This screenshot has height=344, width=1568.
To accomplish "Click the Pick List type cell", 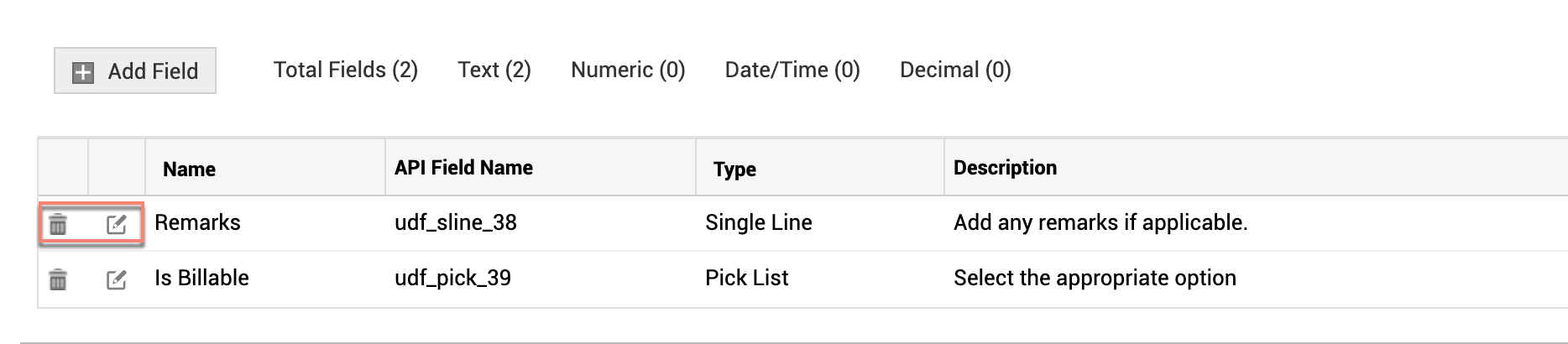I will coord(746,278).
